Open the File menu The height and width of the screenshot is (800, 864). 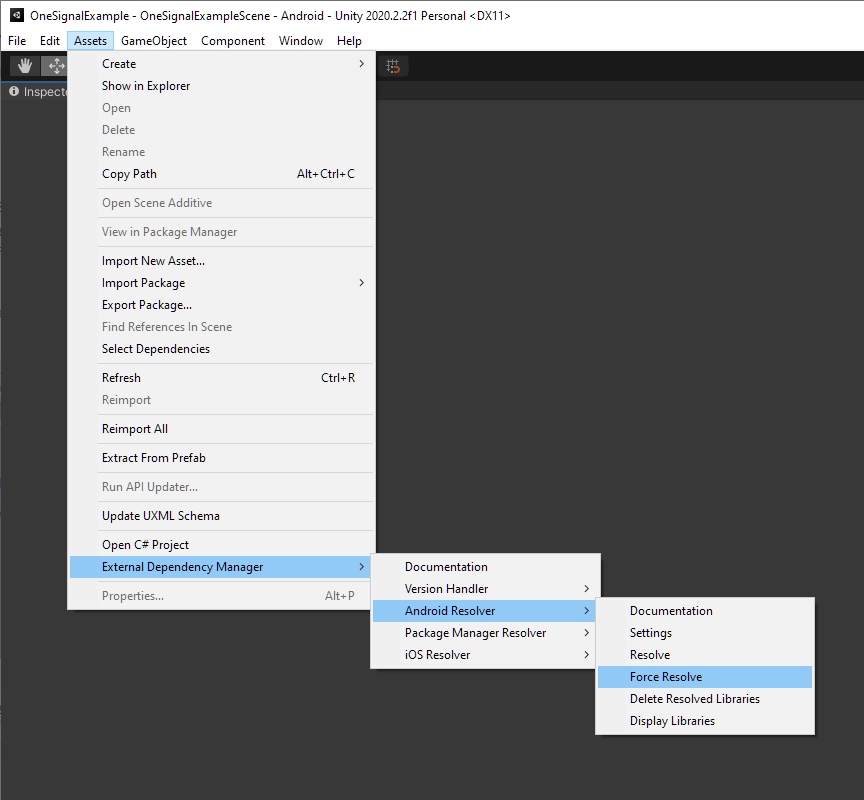tap(17, 41)
